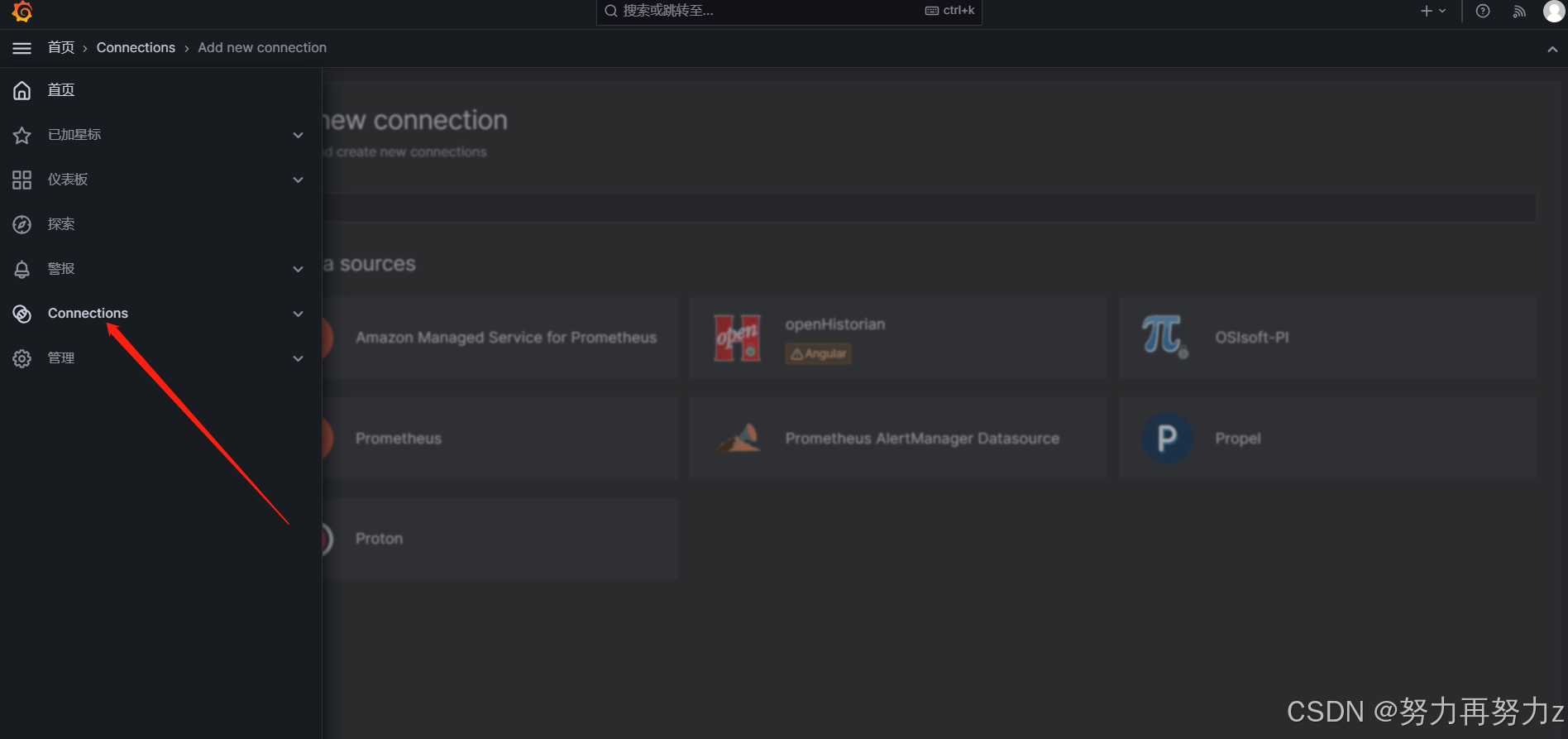This screenshot has height=739, width=1568.
Task: Go to 首页 breadcrumb link
Action: [61, 48]
